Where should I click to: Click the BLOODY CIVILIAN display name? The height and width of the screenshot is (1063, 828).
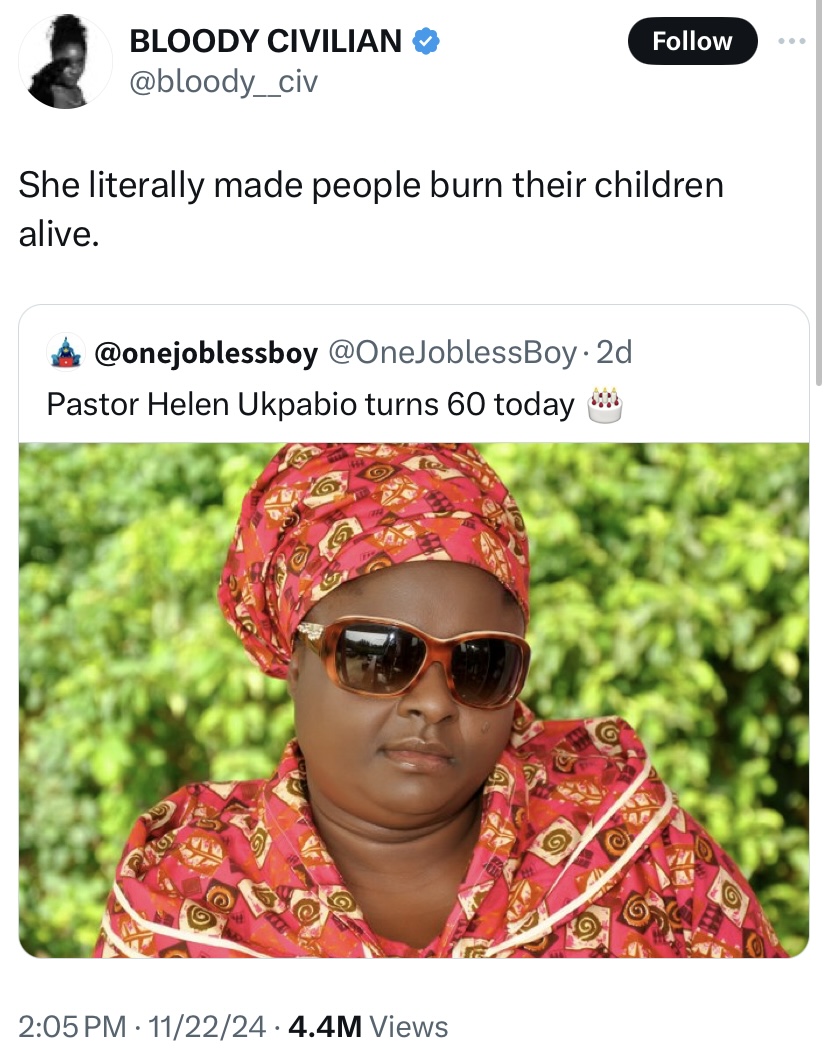click(x=266, y=41)
